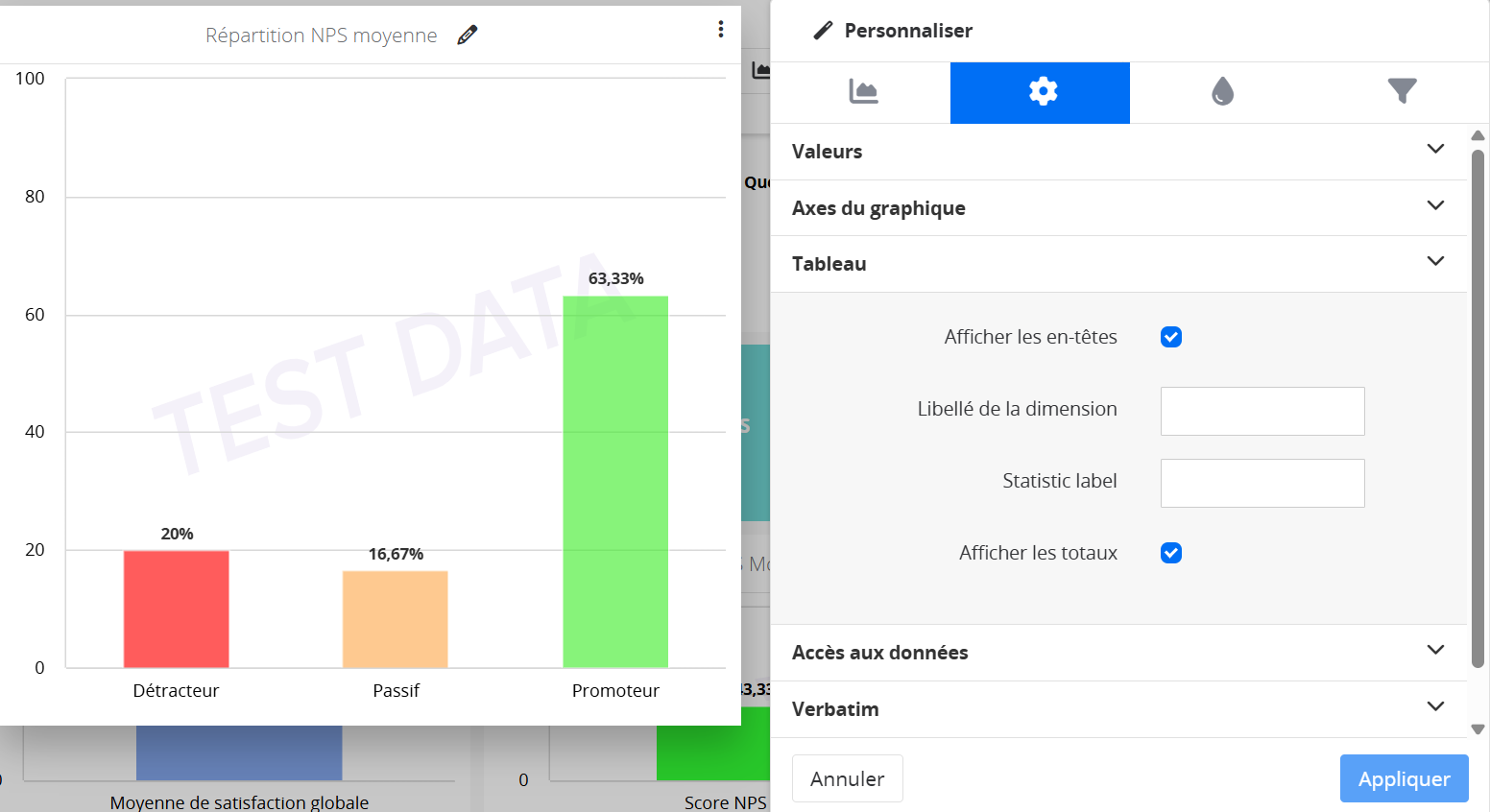This screenshot has height=812, width=1490.
Task: Click the Annuler button
Action: pos(847,778)
